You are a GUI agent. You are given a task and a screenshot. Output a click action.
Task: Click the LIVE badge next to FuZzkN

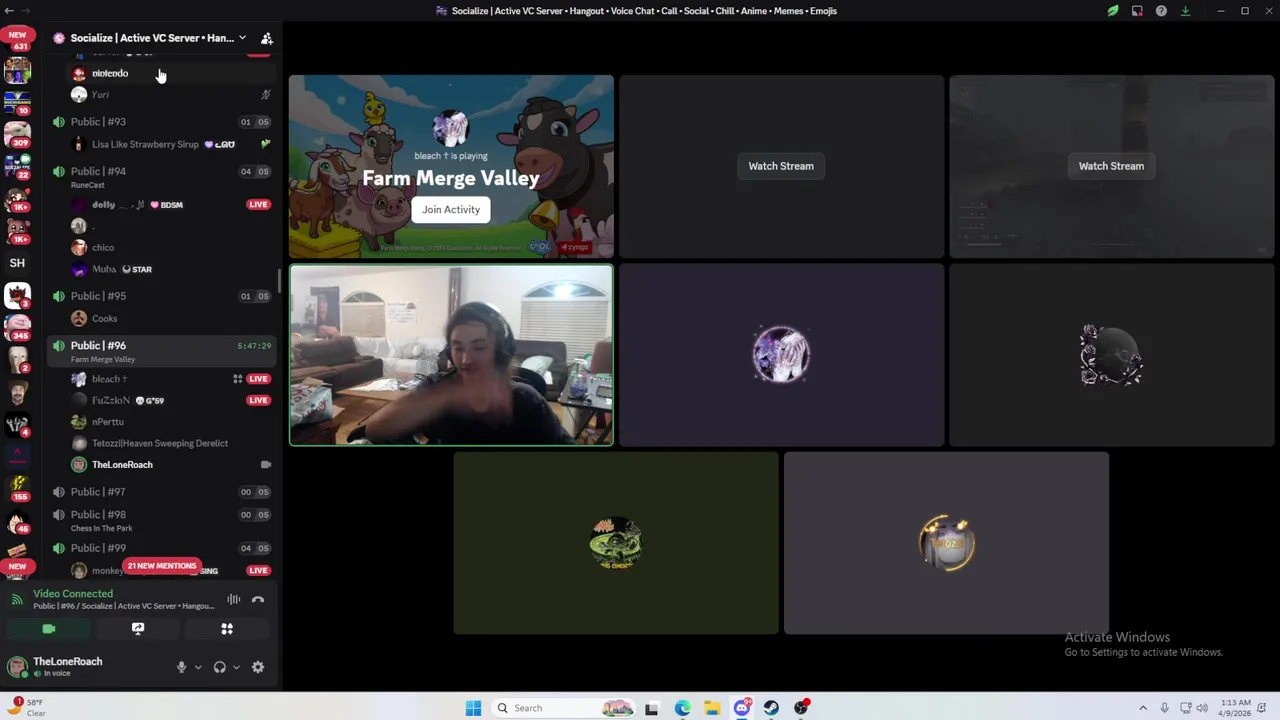(x=258, y=400)
